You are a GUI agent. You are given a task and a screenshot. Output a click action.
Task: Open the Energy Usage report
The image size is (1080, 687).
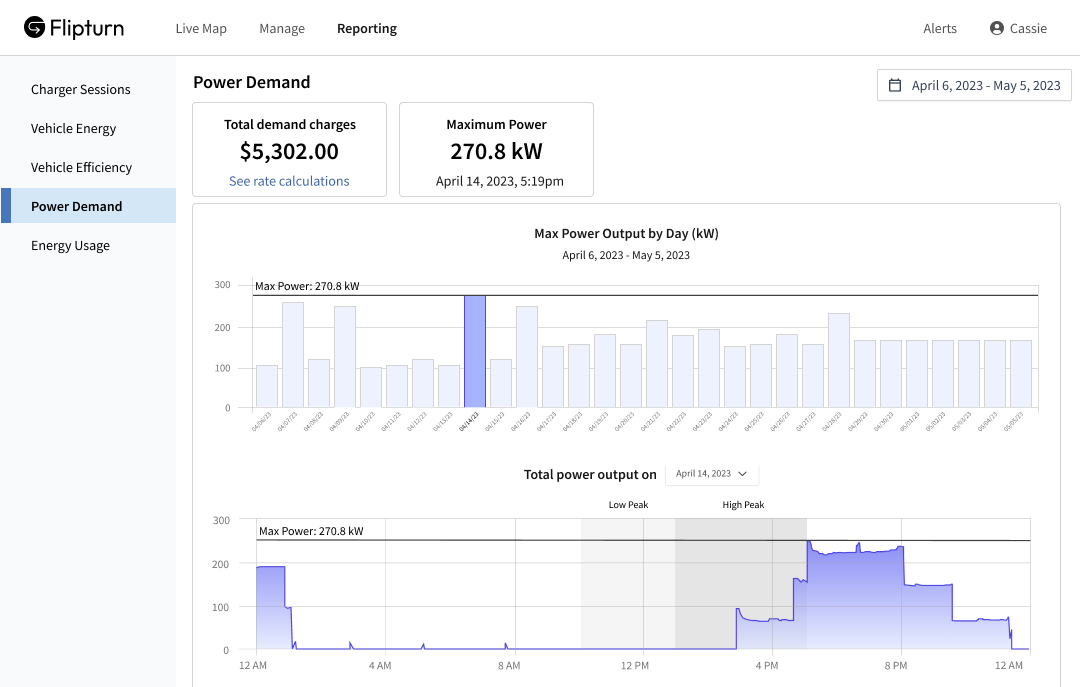pyautogui.click(x=71, y=245)
